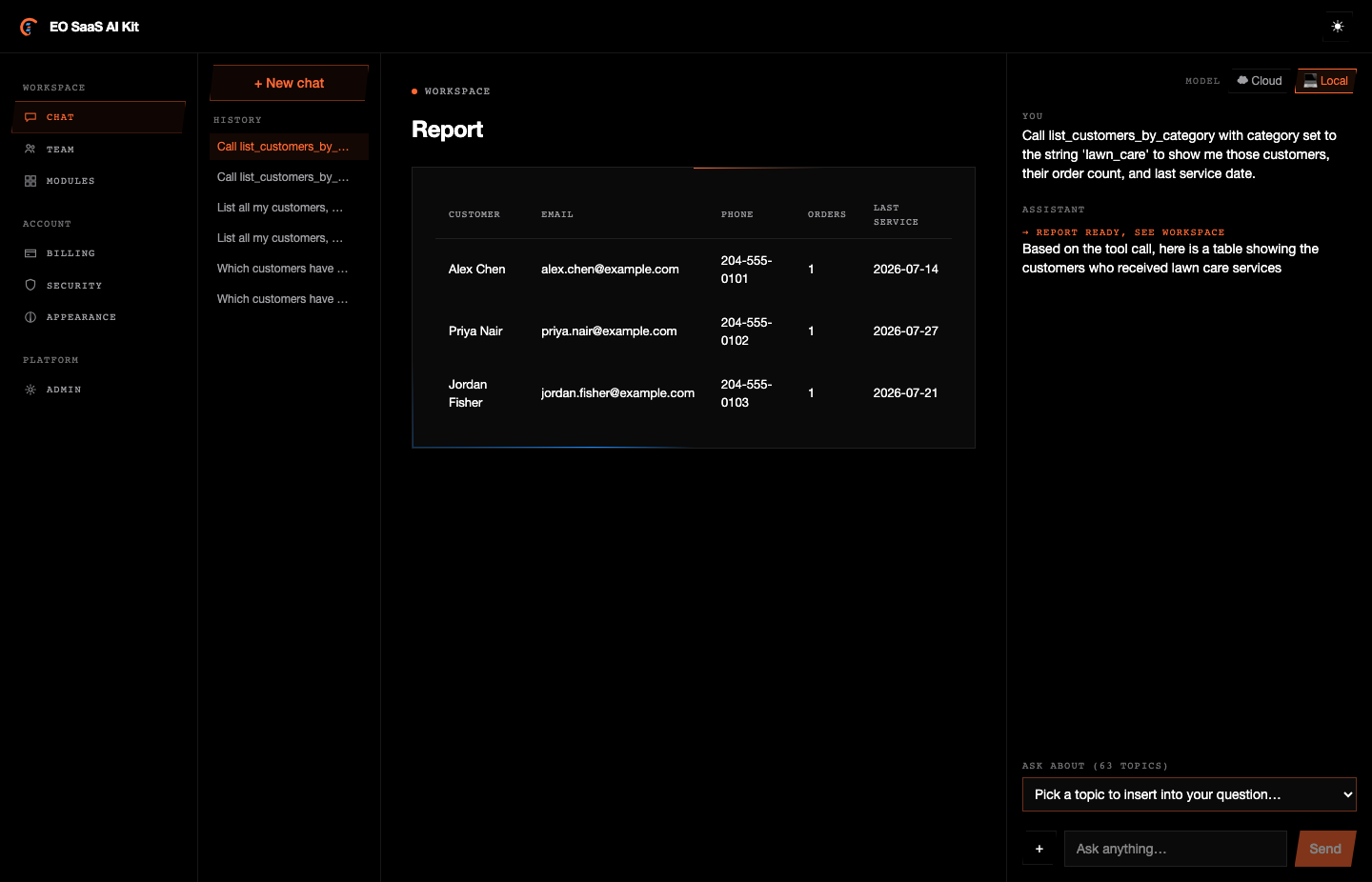The image size is (1372, 882).
Task: Click the user message about lawn_care customers
Action: click(x=1180, y=154)
